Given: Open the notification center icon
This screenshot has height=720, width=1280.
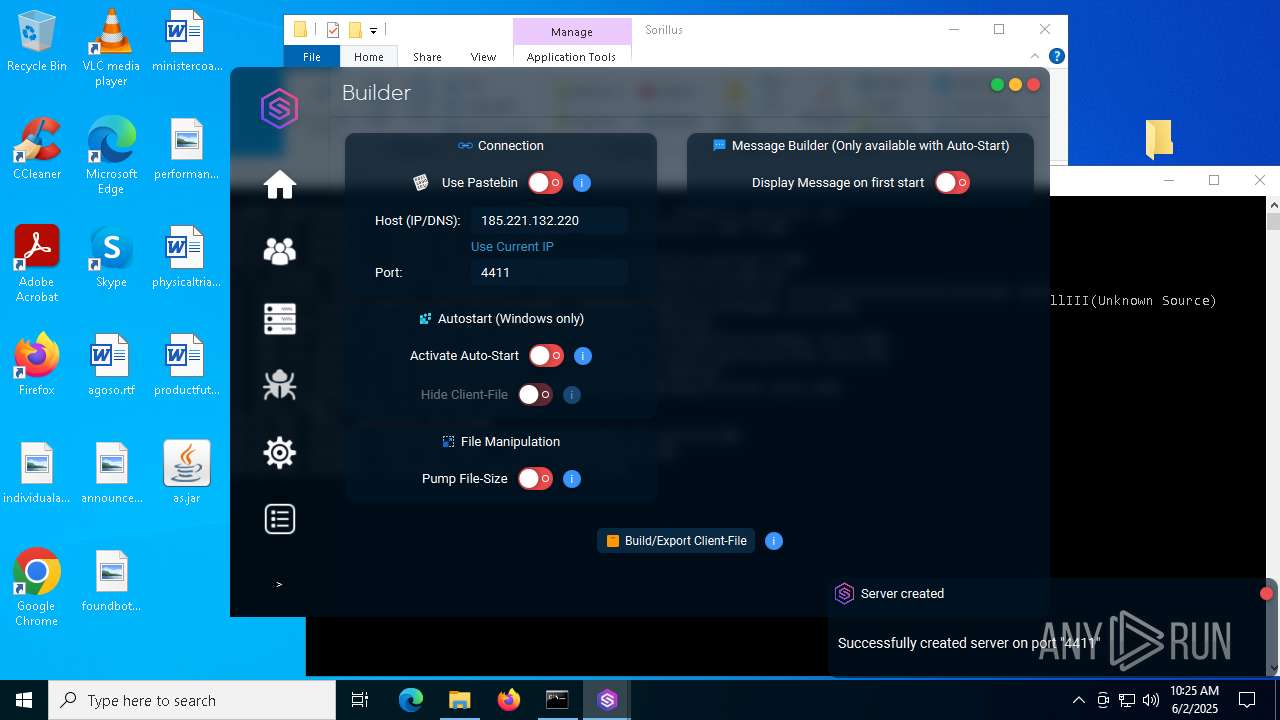Looking at the screenshot, I should (x=1247, y=700).
